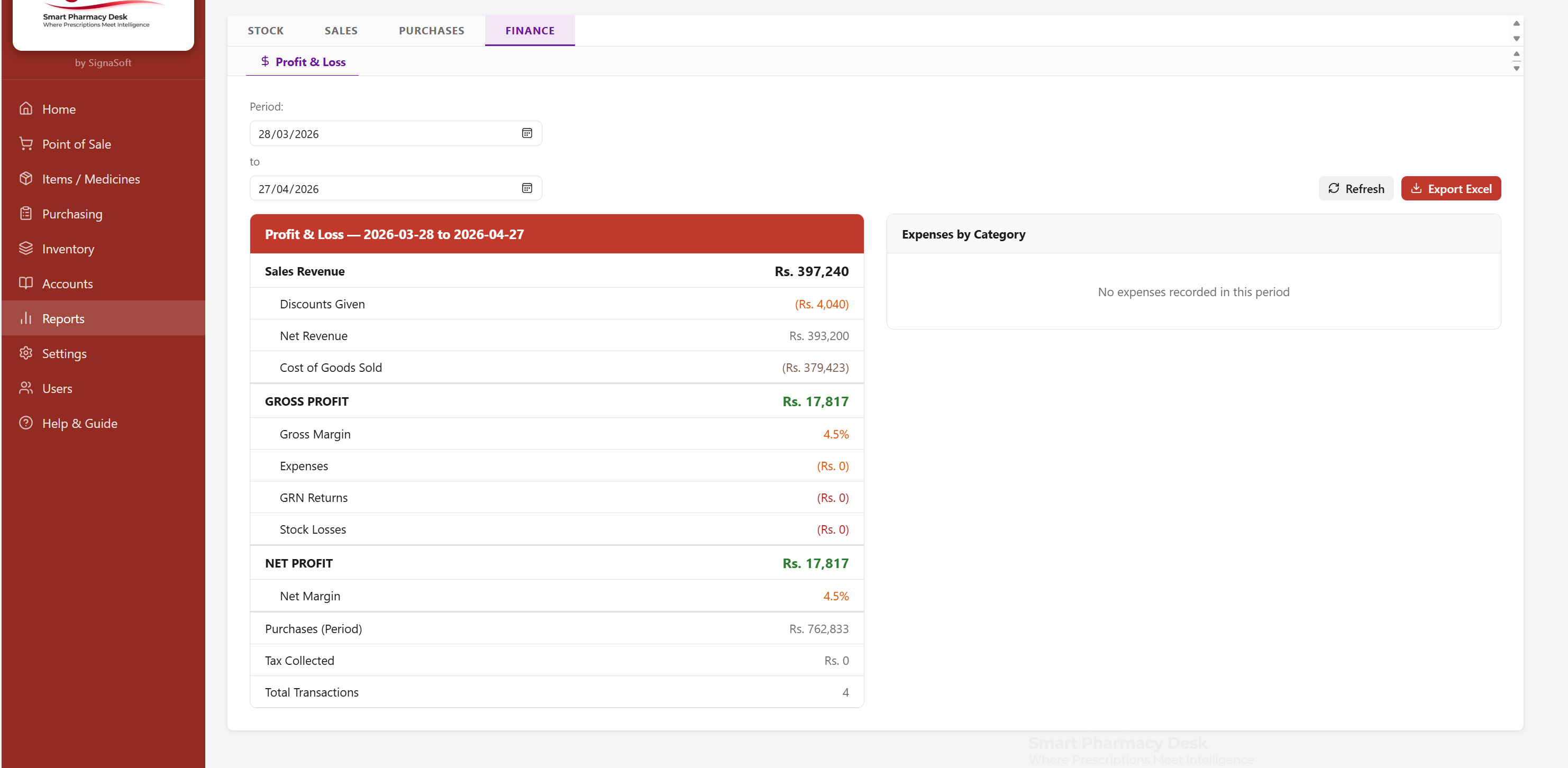
Task: Open Point of Sale cart icon
Action: coord(25,144)
